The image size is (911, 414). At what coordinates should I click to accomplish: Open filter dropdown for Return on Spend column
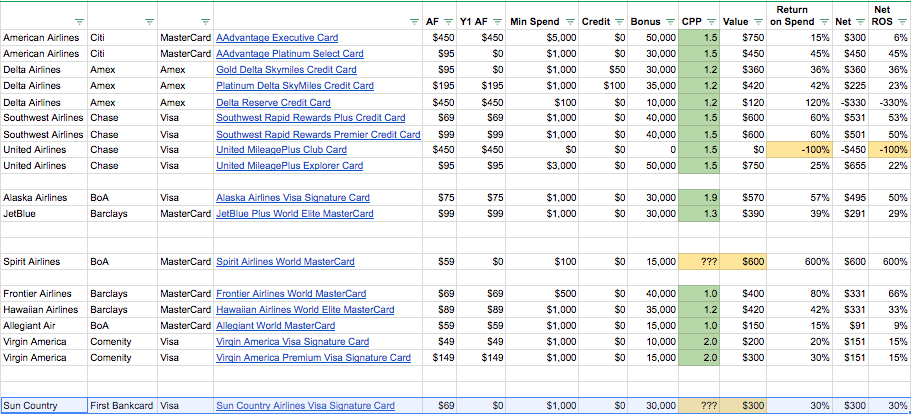[824, 22]
